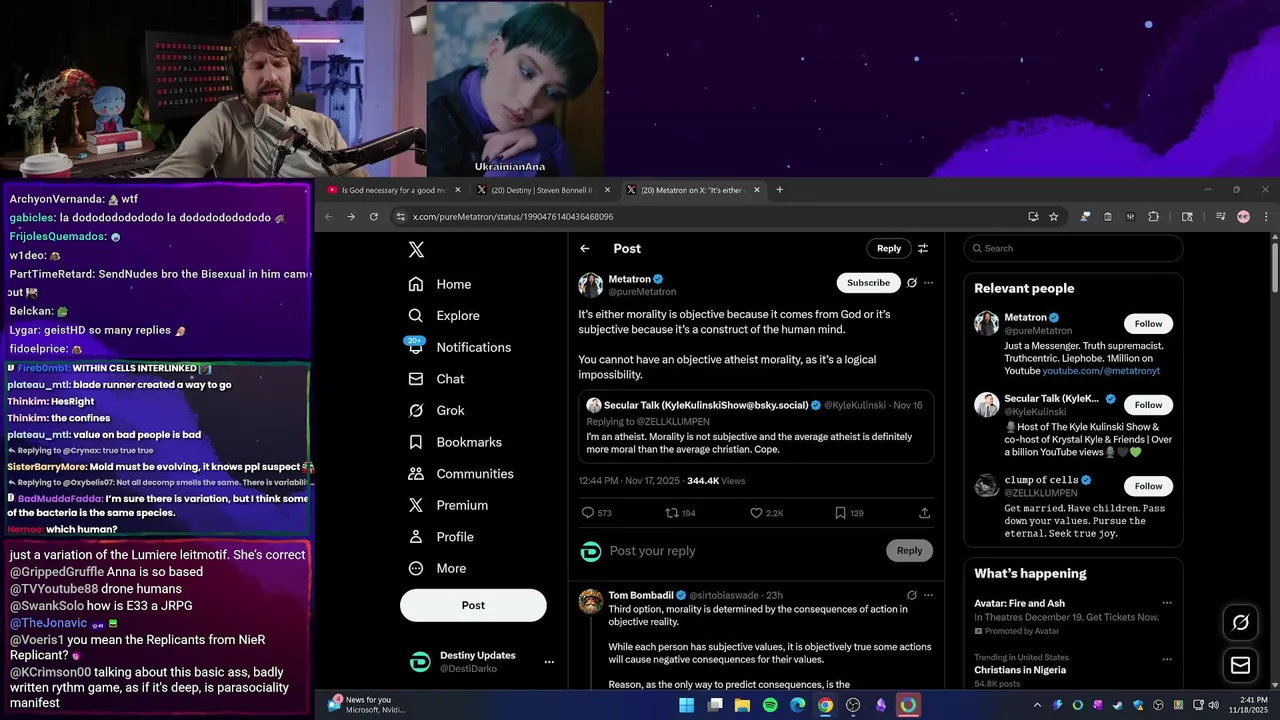
Task: Click the gray Reply submit button
Action: click(909, 550)
